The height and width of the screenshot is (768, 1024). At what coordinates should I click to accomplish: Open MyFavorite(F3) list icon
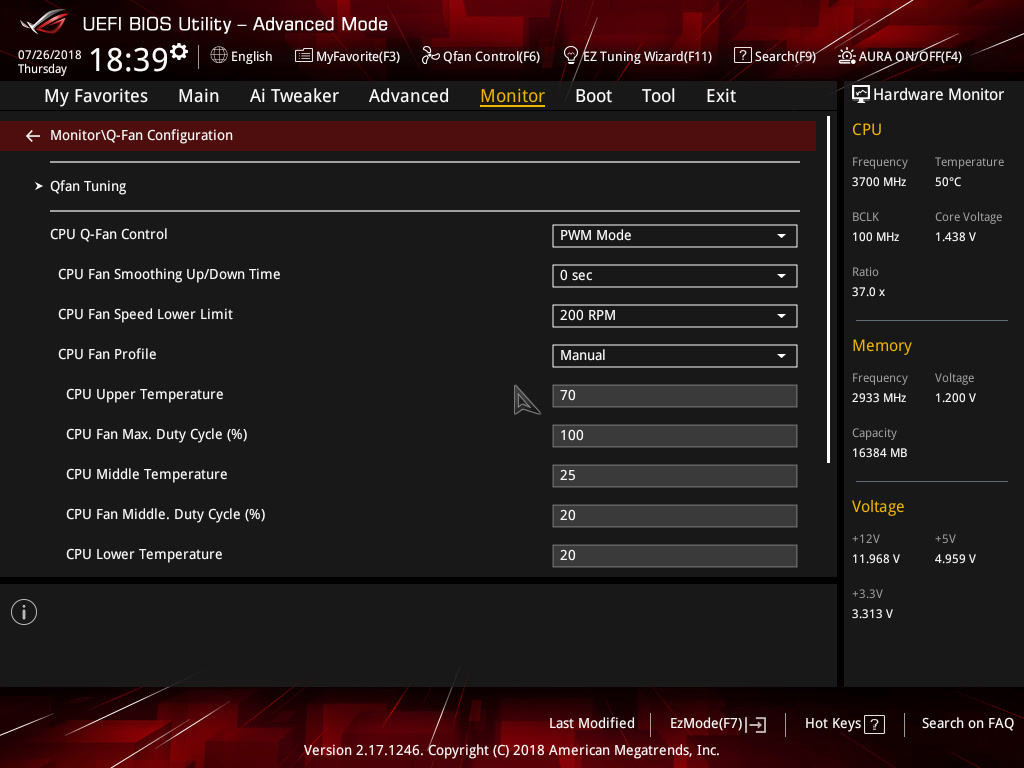(303, 56)
